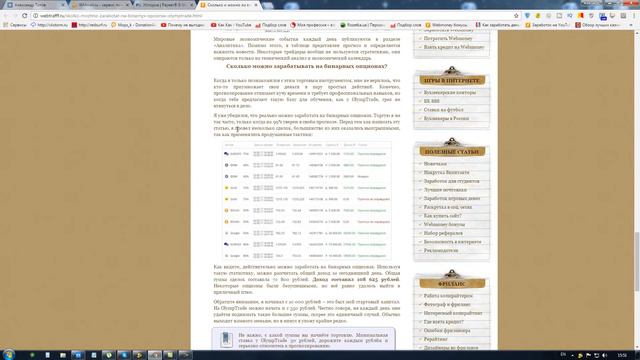Open the slotom.ru bookmark
Screen dimensions: 640x360
[49, 25]
